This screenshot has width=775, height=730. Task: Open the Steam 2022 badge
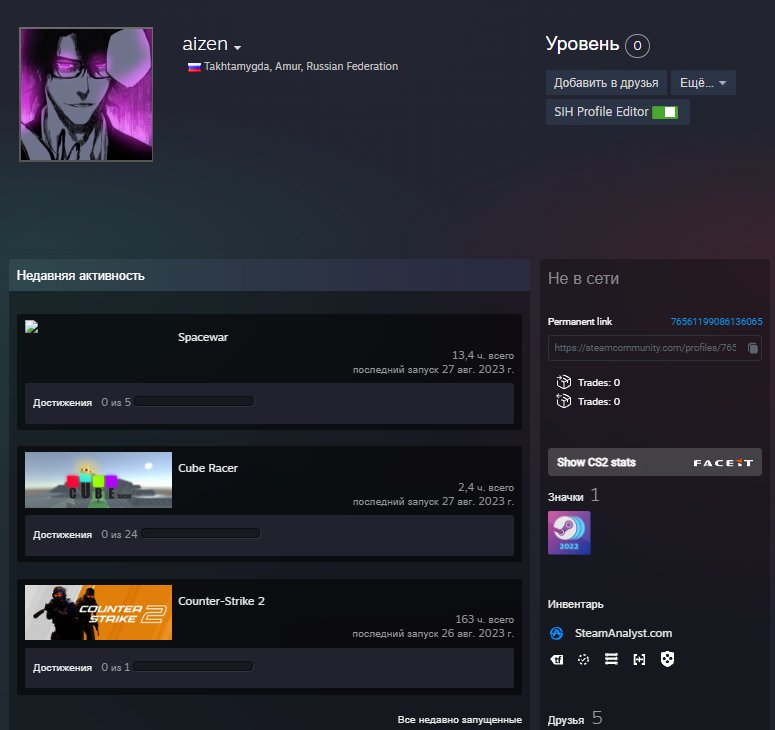(569, 533)
